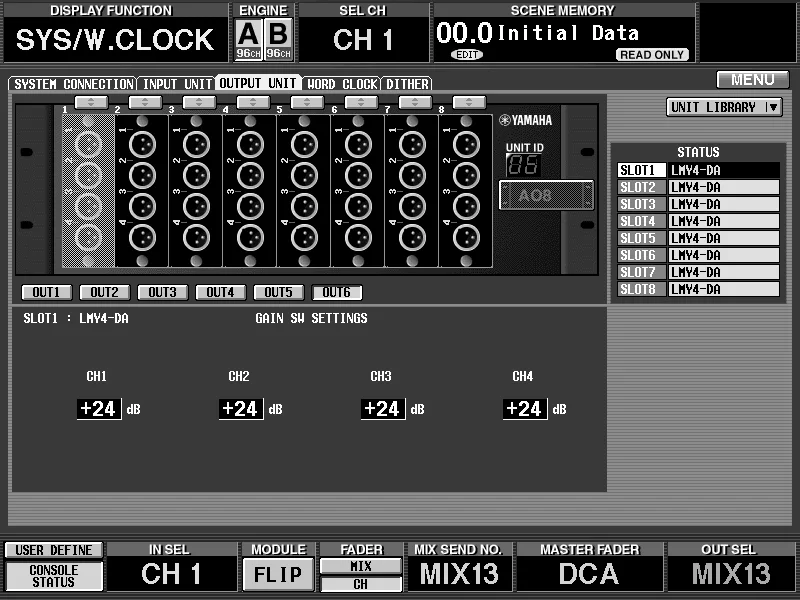Click XLR connector 4 on slot 8 card

click(466, 238)
